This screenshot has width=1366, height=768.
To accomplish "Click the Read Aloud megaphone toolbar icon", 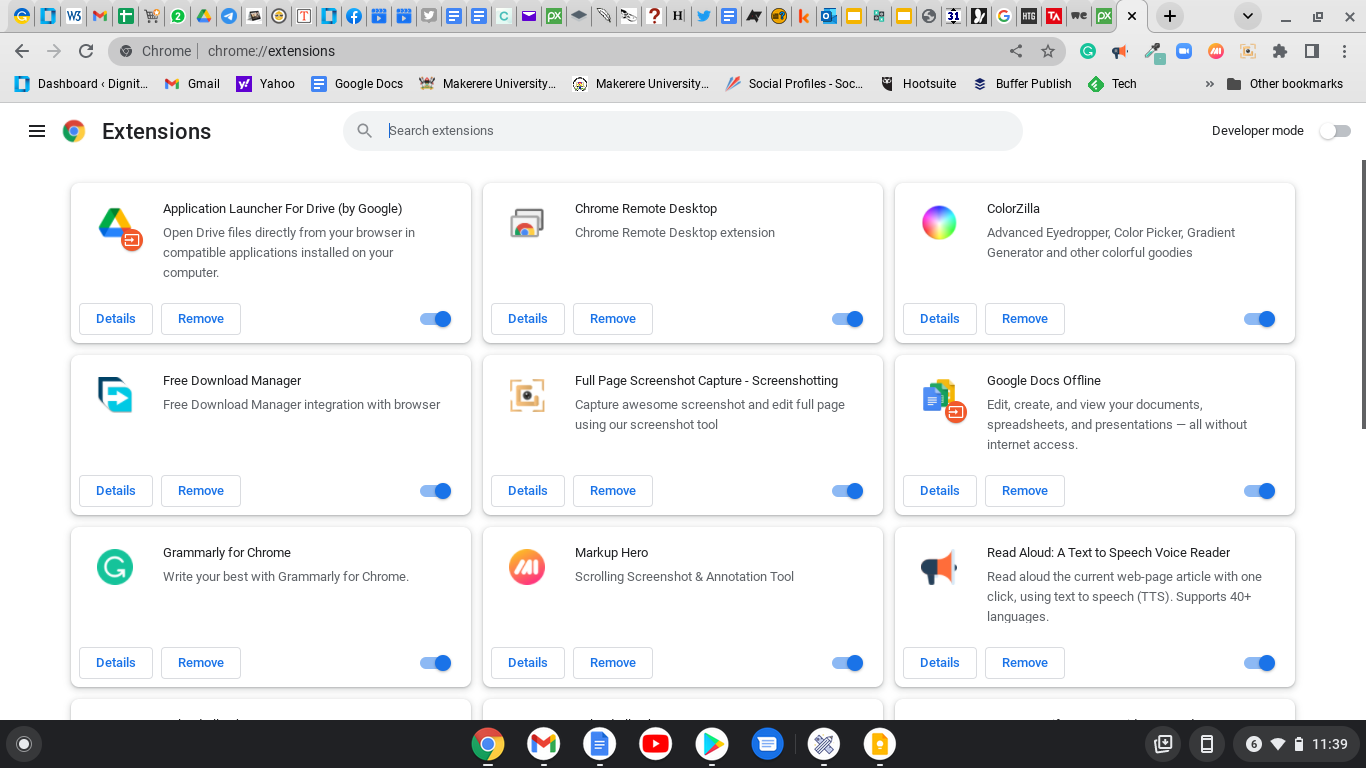I will (x=1120, y=51).
